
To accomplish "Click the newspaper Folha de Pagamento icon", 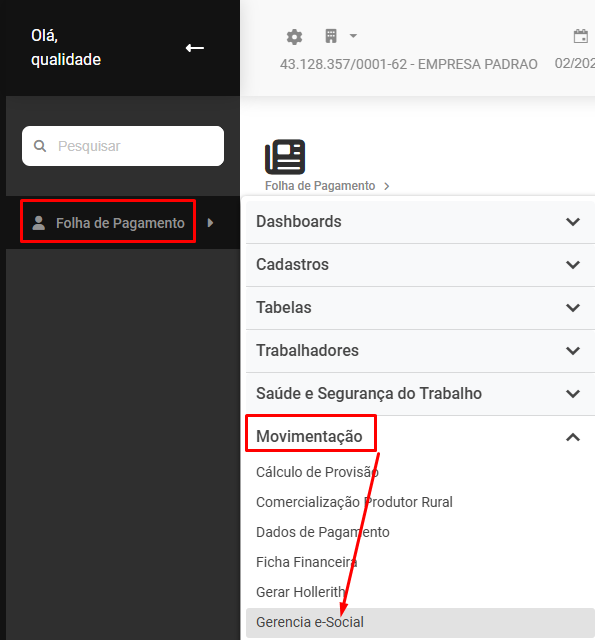I will [285, 157].
